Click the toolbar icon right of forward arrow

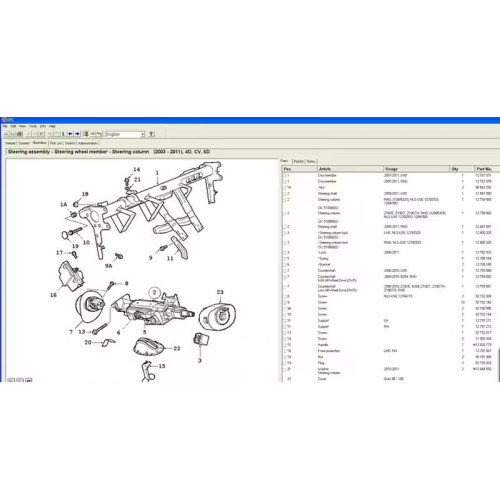86,134
